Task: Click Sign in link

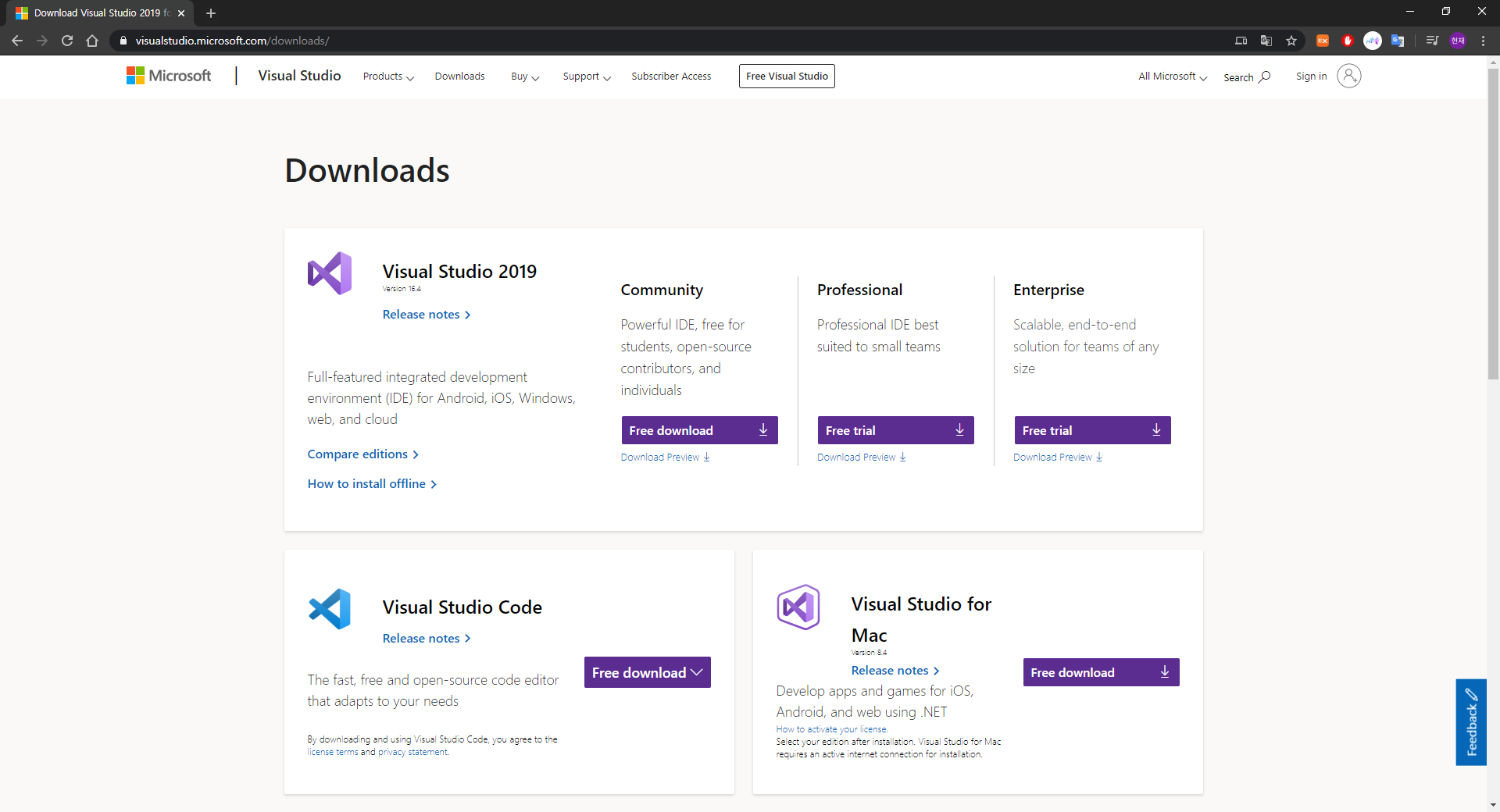Action: (x=1311, y=77)
